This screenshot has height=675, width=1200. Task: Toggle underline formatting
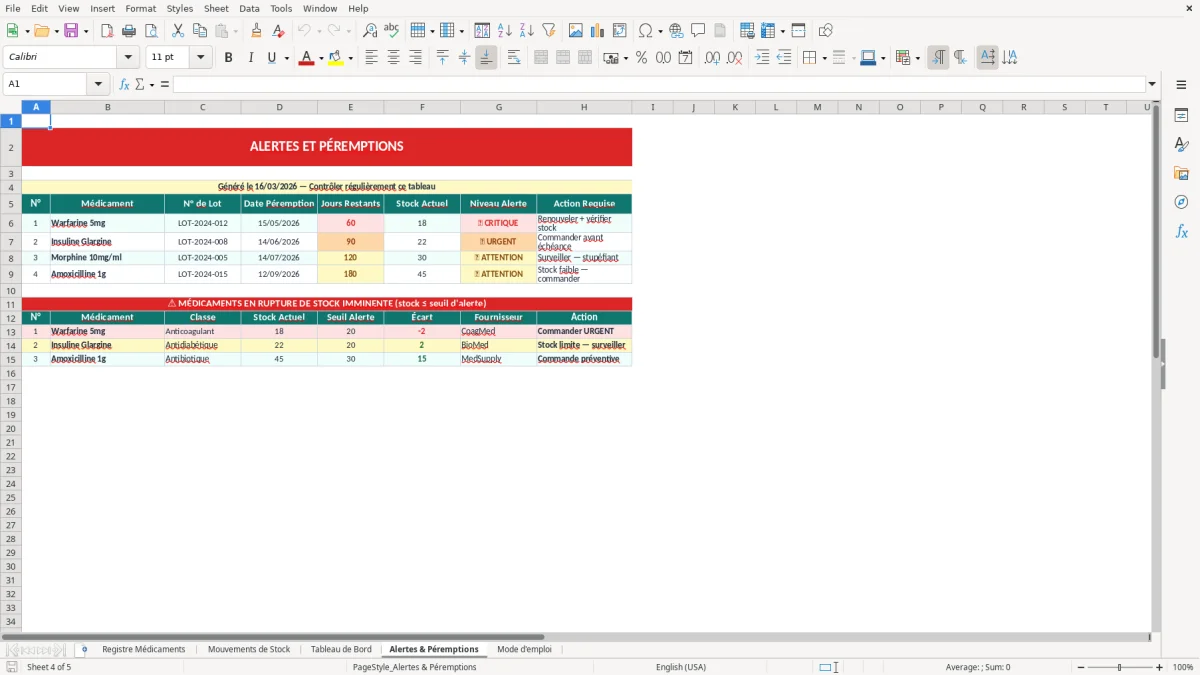[x=271, y=57]
